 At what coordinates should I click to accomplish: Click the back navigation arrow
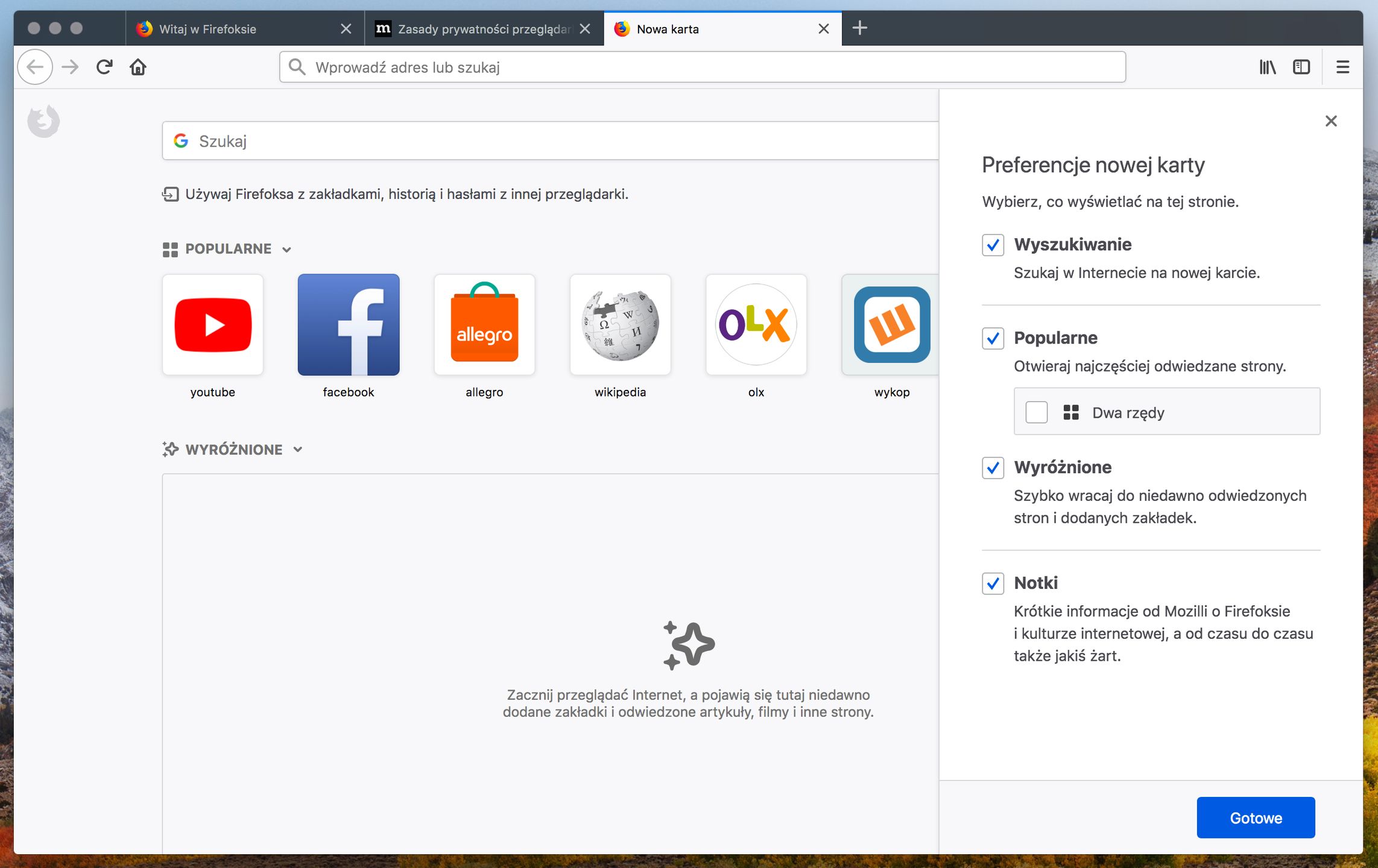click(35, 67)
